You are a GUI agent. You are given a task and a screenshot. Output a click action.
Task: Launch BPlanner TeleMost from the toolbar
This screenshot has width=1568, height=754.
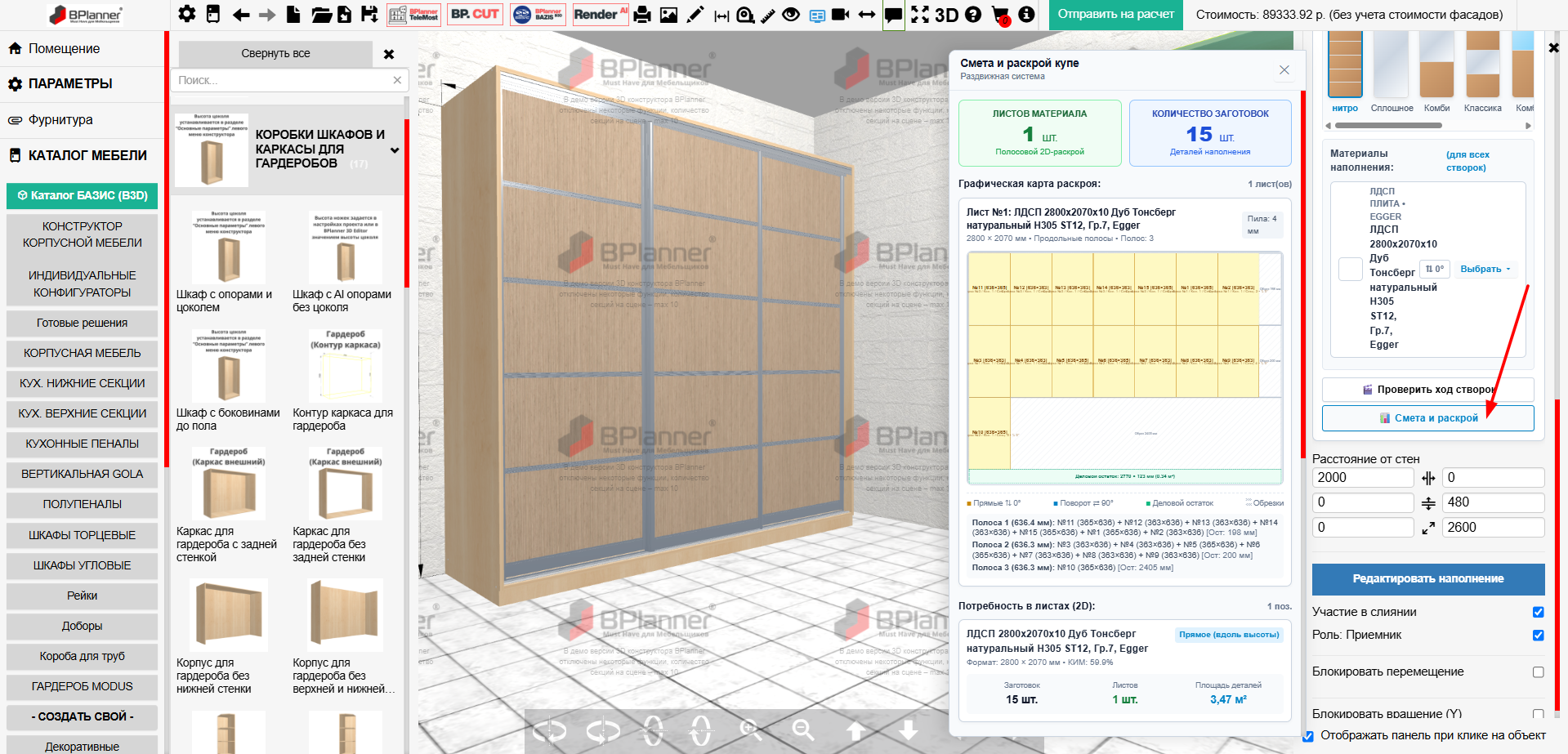pyautogui.click(x=413, y=15)
